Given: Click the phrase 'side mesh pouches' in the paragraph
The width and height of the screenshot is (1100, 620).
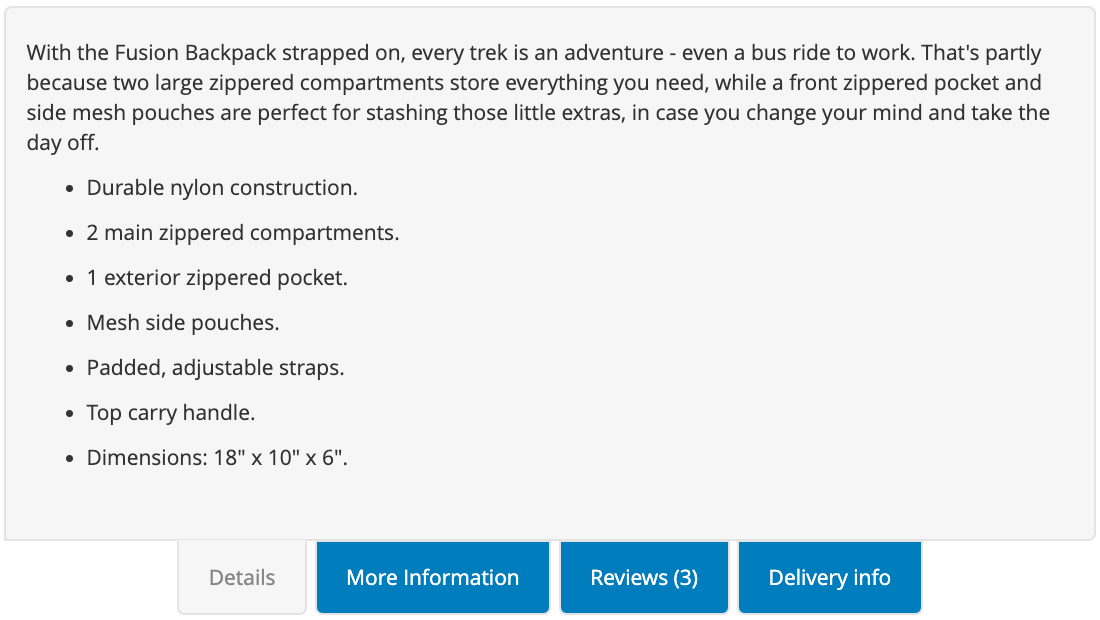Looking at the screenshot, I should [x=120, y=112].
